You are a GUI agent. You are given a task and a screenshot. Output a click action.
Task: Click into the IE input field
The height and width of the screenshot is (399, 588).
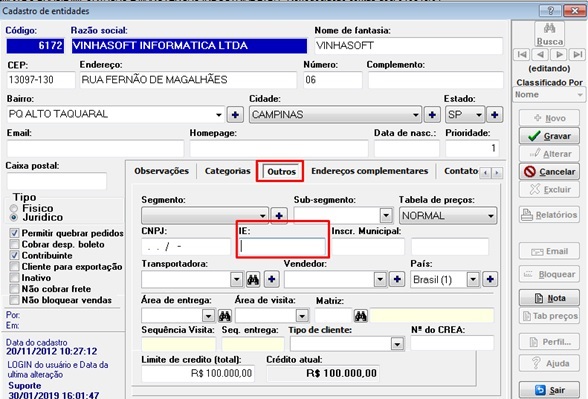click(282, 247)
